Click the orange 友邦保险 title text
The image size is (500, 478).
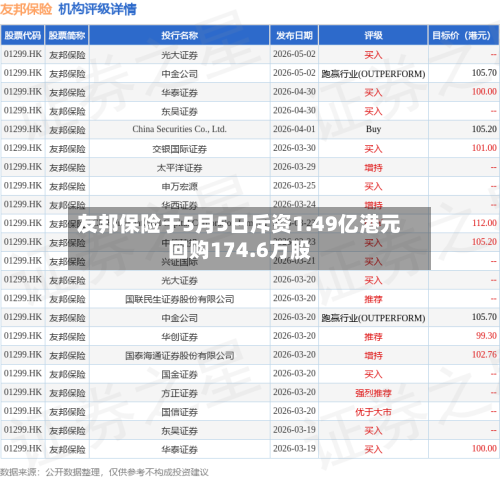click(x=26, y=9)
